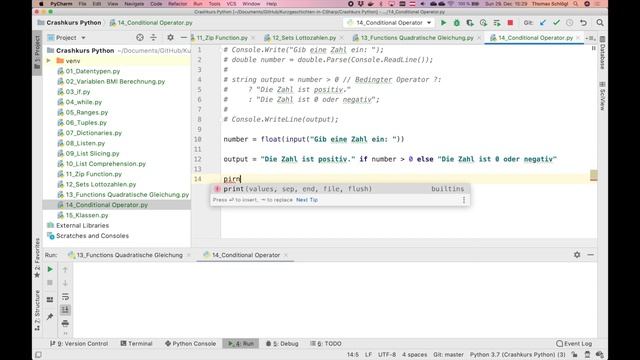Close the 14_Conditional Operator run tab
Screen dimensions: 640x360
click(286, 255)
